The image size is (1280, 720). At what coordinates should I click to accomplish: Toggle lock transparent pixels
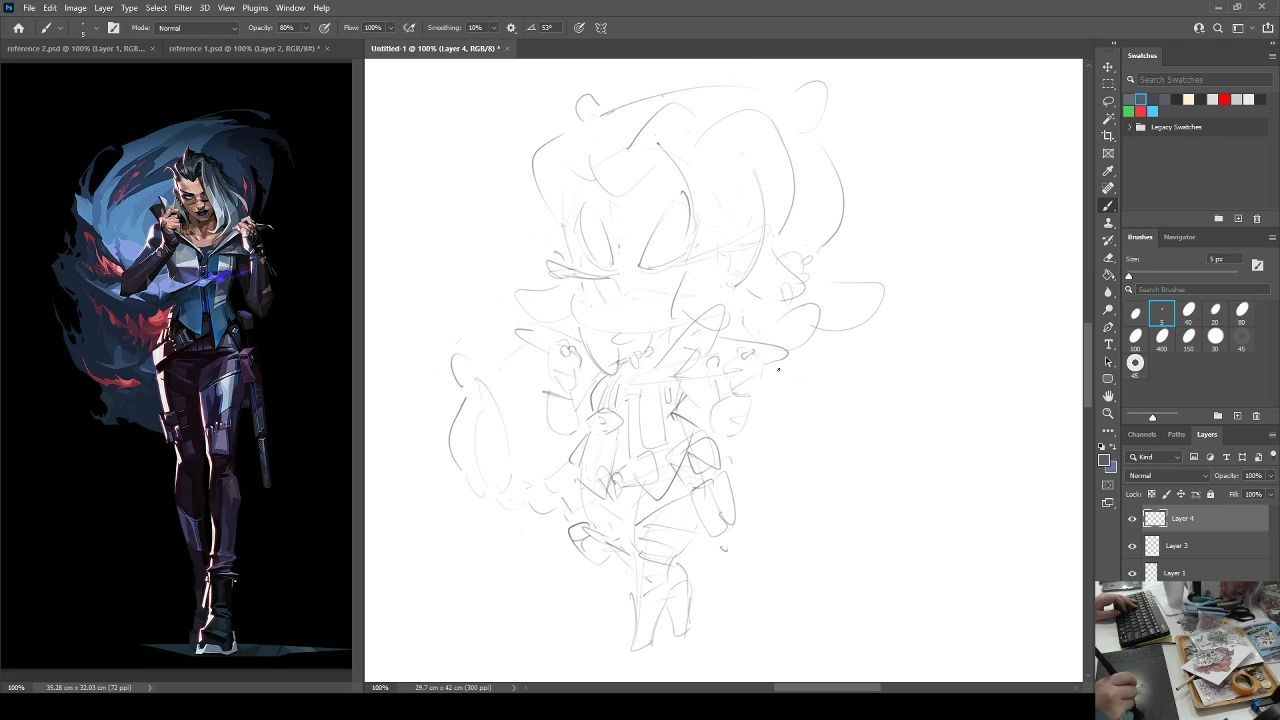1151,494
